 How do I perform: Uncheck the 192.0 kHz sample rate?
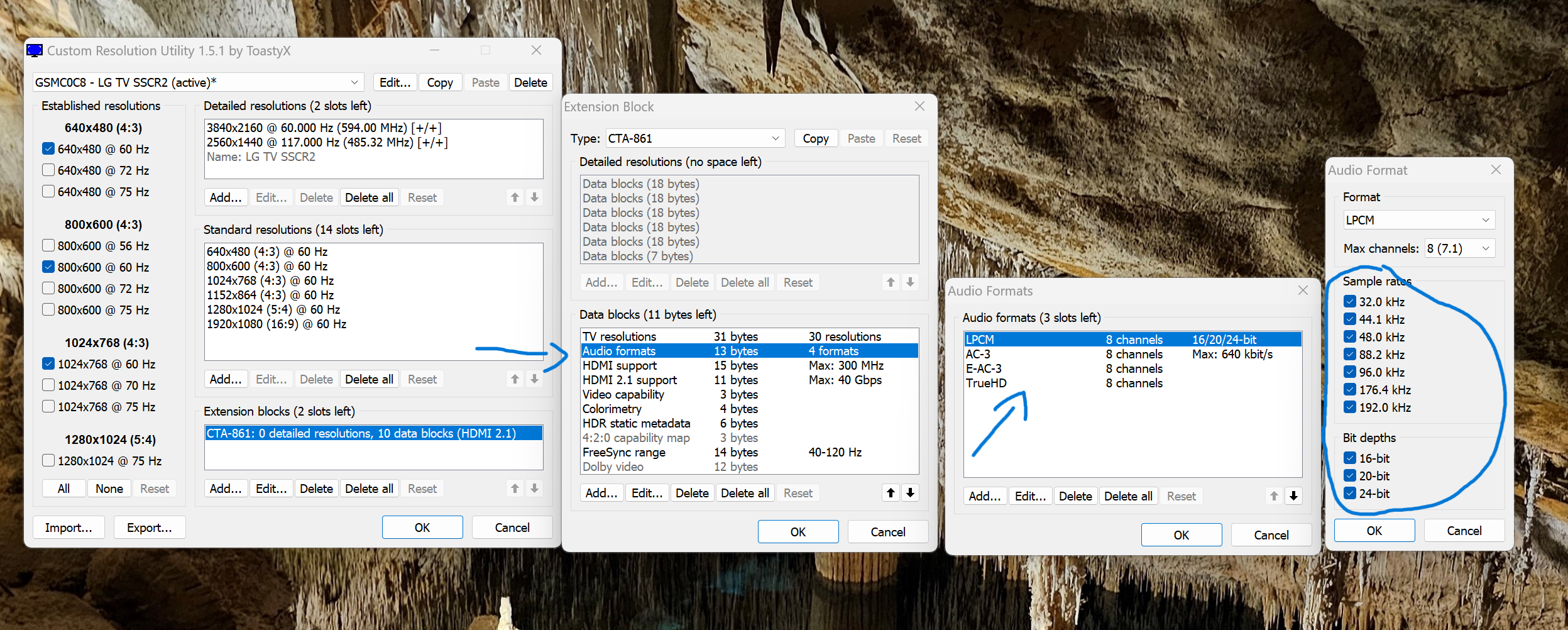1351,407
